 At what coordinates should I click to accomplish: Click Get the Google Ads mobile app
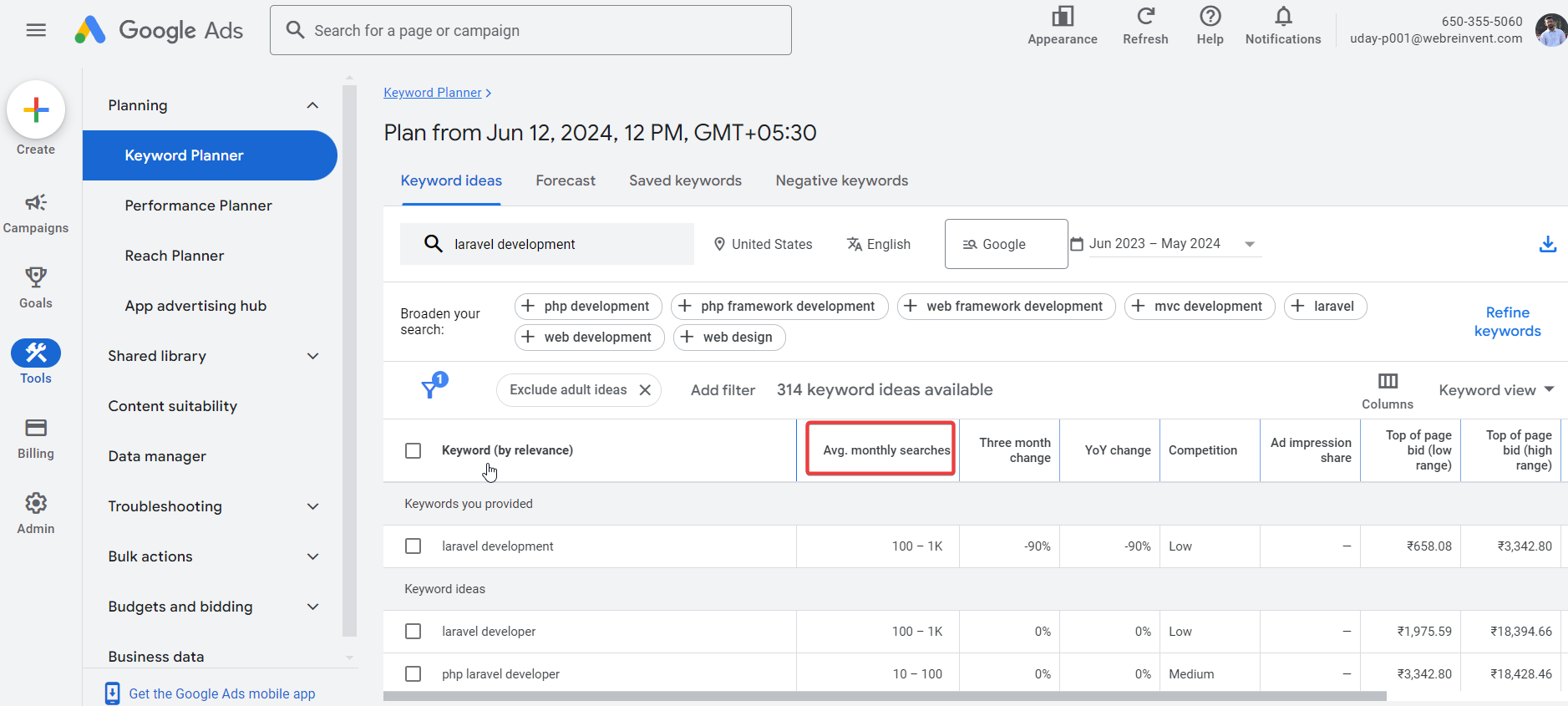(222, 693)
